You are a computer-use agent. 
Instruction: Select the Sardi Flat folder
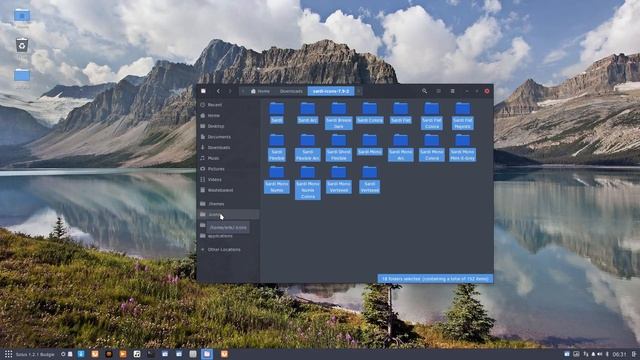pos(400,113)
